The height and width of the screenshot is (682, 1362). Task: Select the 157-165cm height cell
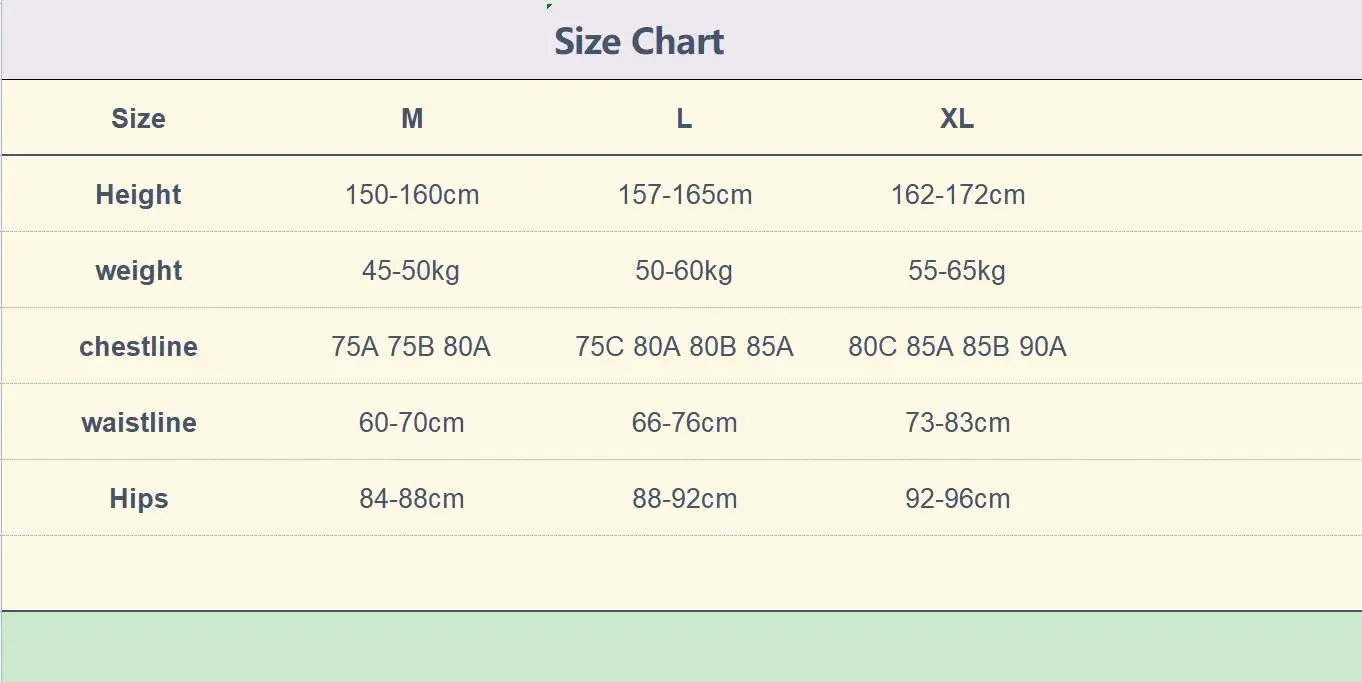pos(685,195)
